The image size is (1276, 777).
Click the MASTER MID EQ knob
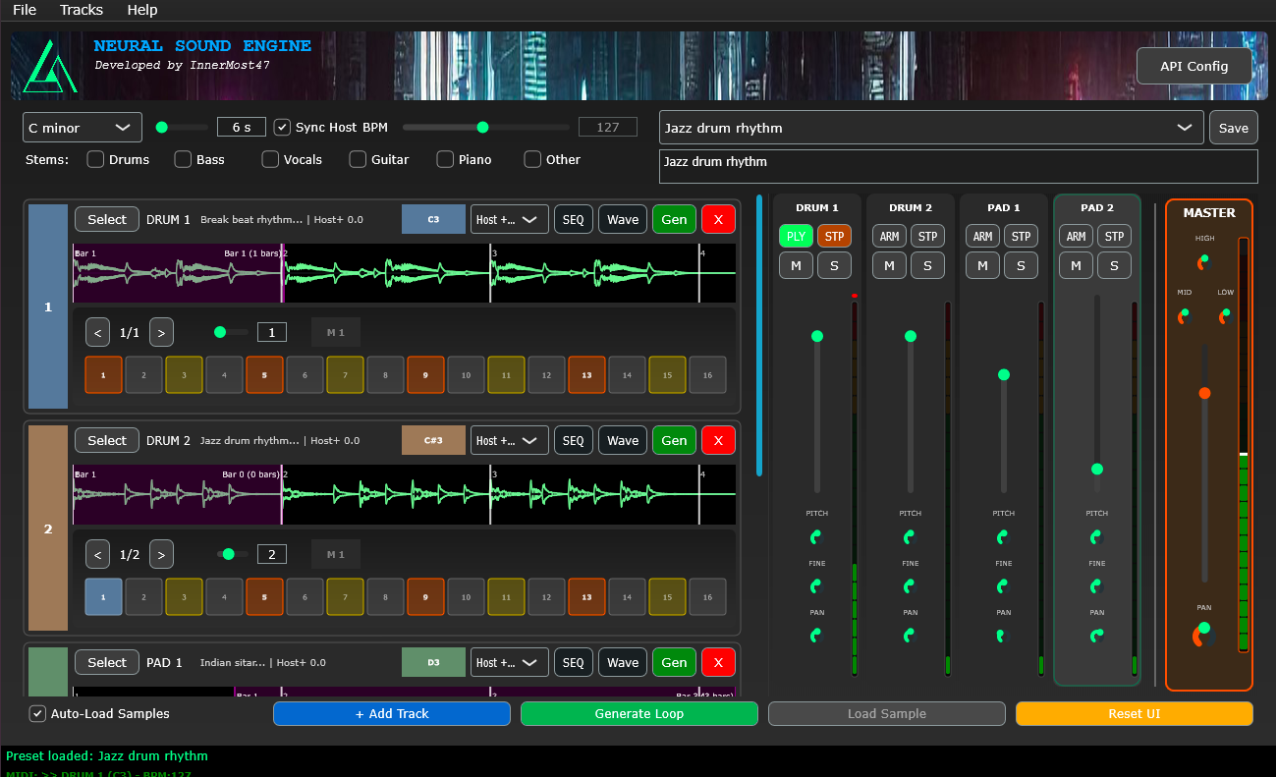(1184, 316)
